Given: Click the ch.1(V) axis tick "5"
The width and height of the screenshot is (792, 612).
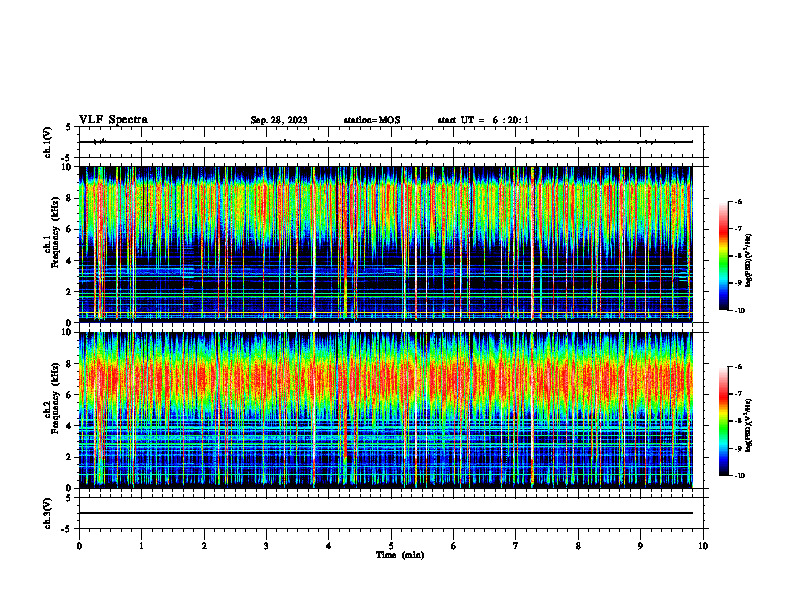Looking at the screenshot, I should [x=69, y=127].
